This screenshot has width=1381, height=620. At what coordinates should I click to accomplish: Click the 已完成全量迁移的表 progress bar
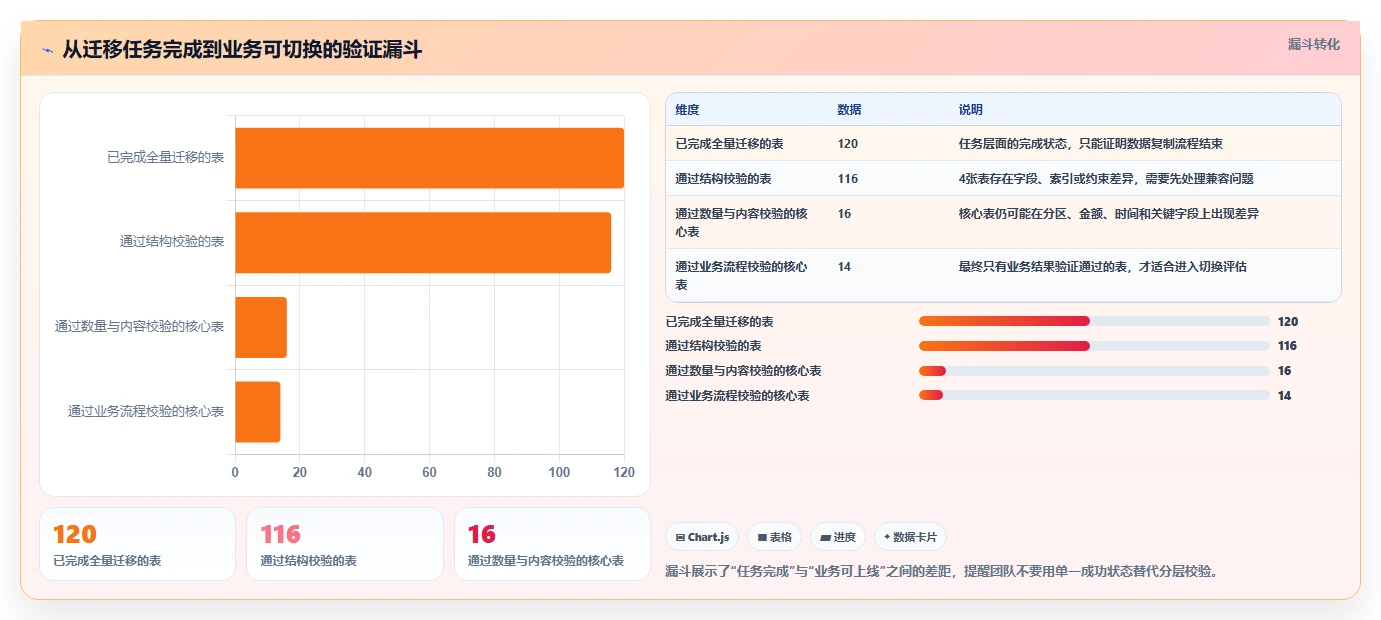pos(1094,321)
